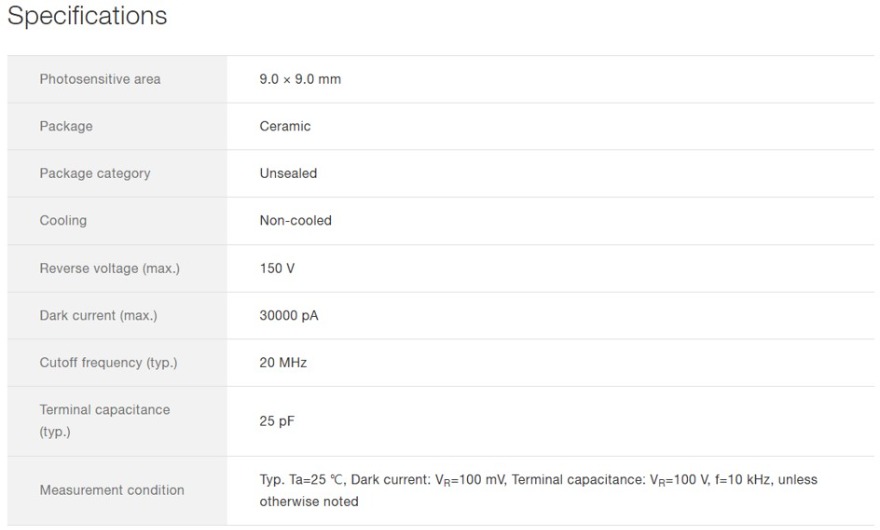The image size is (880, 530).
Task: Click the Non-cooled value
Action: pyautogui.click(x=296, y=221)
